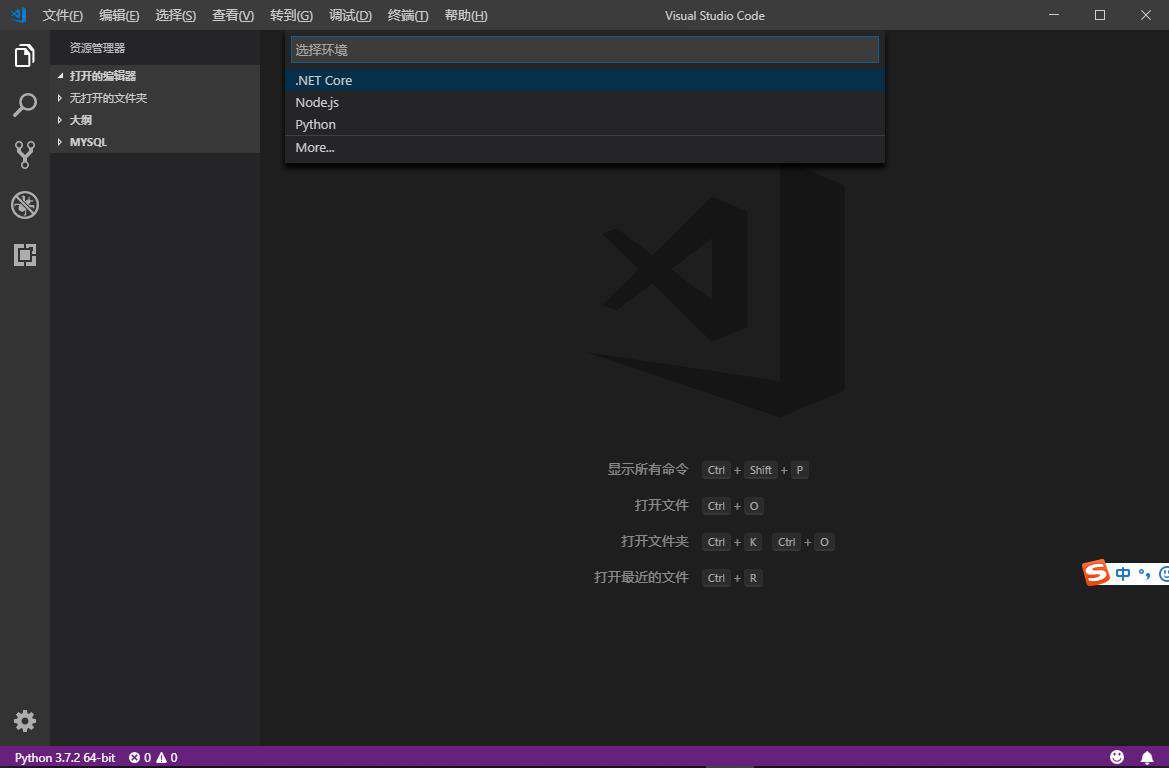The image size is (1169, 768).
Task: Open the 调试(D) menu
Action: (350, 16)
